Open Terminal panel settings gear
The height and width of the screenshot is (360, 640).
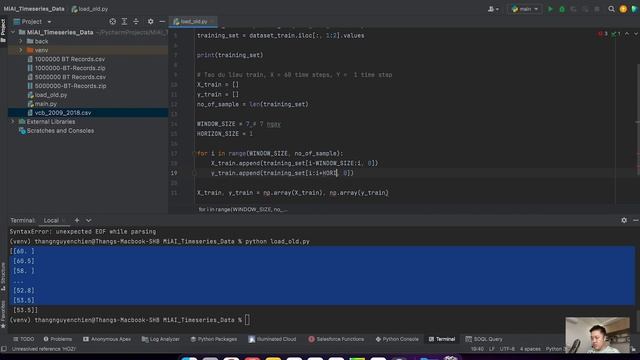tap(624, 220)
